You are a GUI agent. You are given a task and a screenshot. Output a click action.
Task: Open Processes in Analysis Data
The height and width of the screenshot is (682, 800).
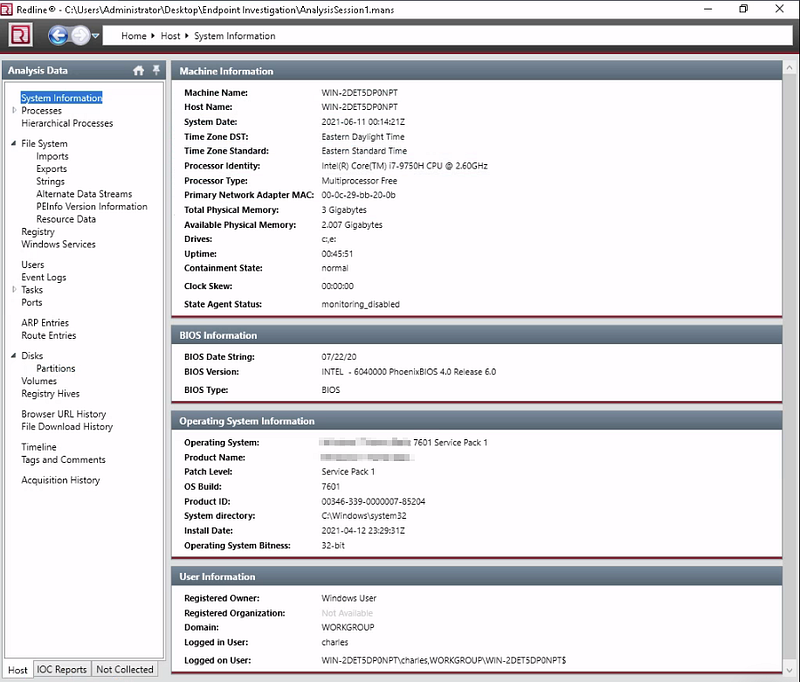41,110
